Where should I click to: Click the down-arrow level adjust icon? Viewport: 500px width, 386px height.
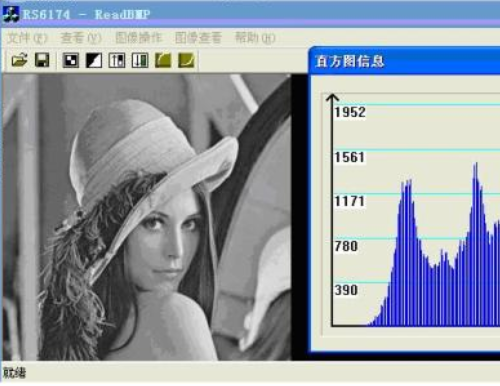pyautogui.click(x=140, y=61)
